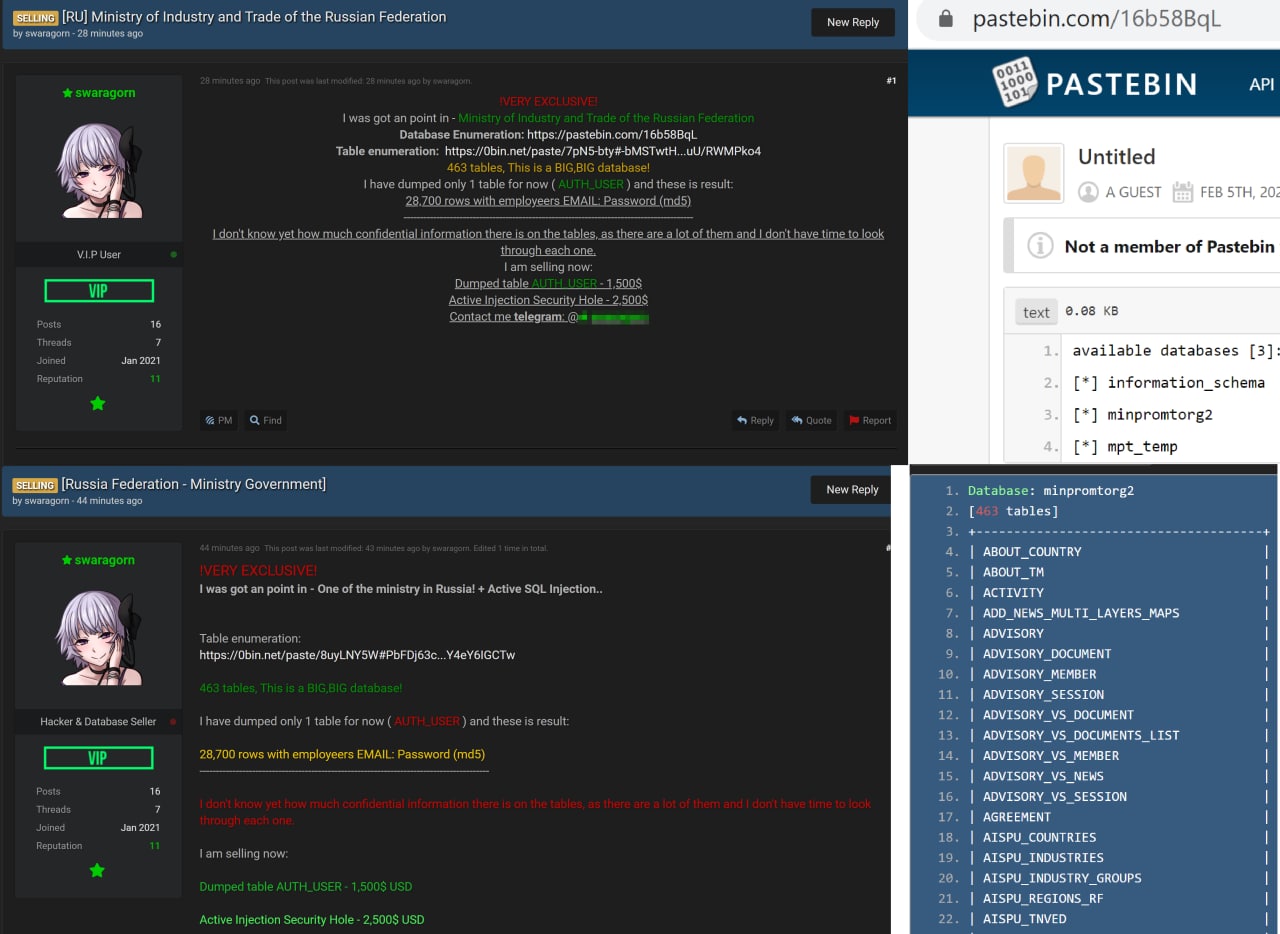Click mpt_temp line in Pastebin paste
This screenshot has width=1280, height=934.
[1125, 446]
